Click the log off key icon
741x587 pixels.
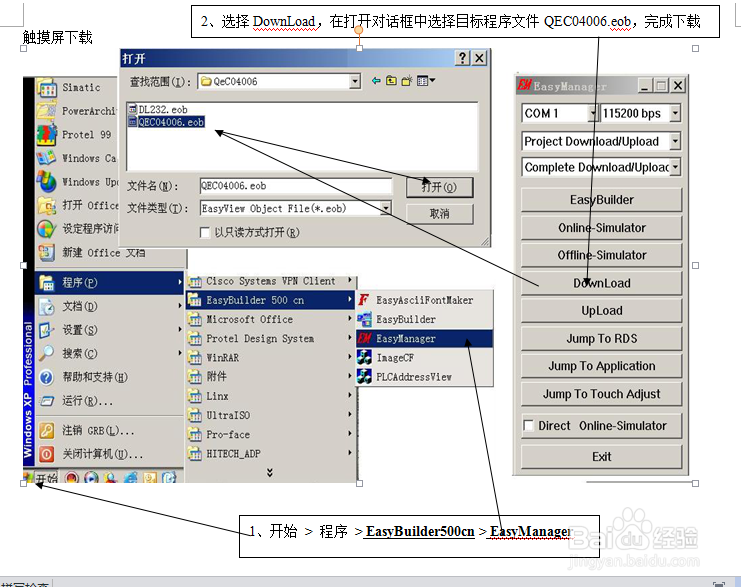[47, 431]
